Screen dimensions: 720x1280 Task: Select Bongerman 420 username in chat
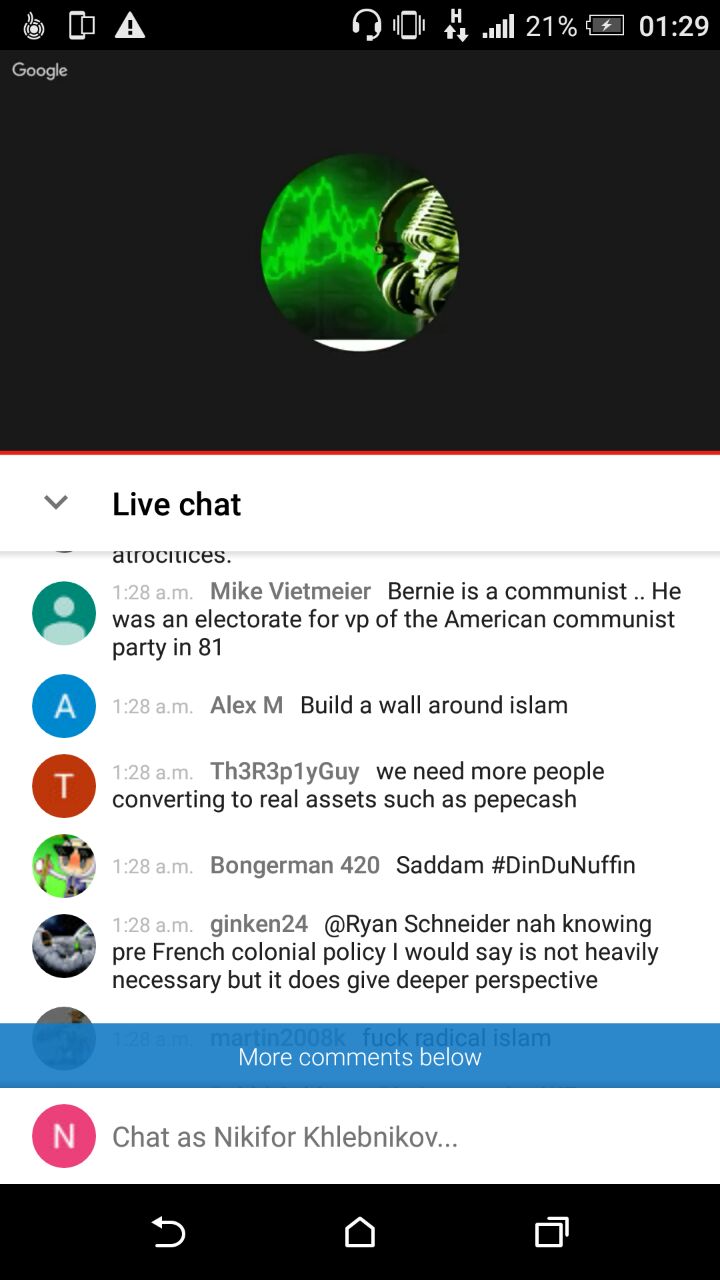coord(295,865)
